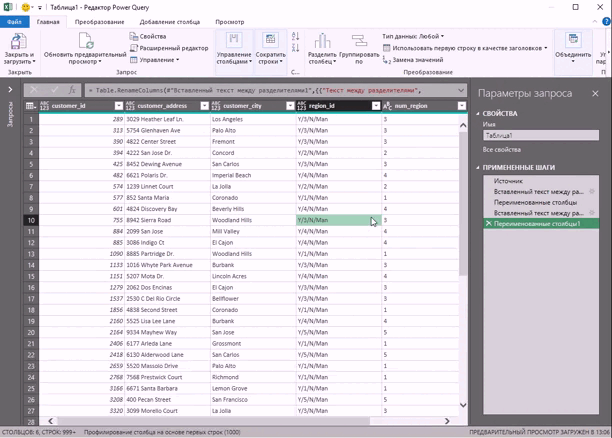
Task: Click the Los Angeles city cell
Action: tap(253, 119)
